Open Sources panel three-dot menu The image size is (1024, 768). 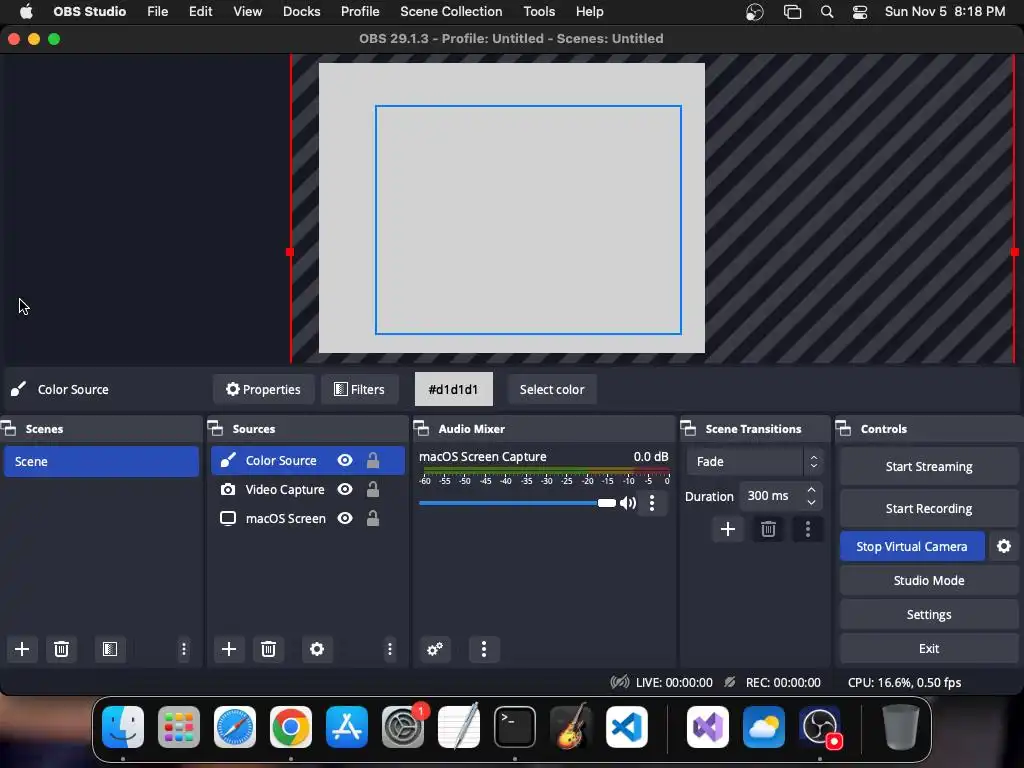point(390,649)
